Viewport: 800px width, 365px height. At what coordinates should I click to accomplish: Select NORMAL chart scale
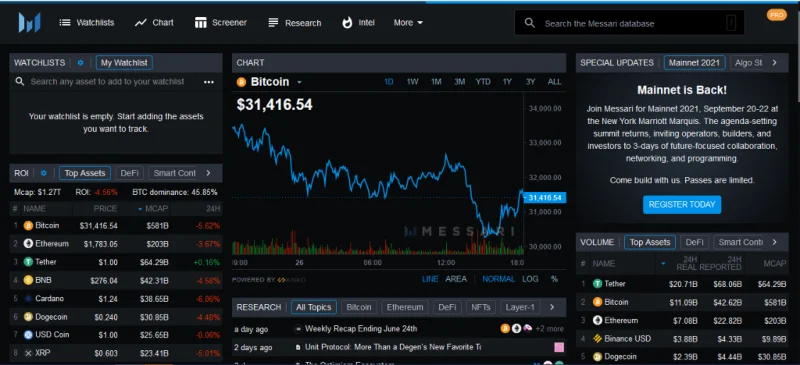coord(498,279)
